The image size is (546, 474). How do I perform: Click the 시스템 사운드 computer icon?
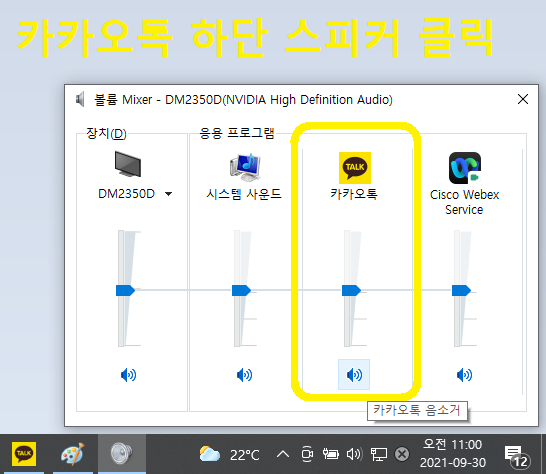[x=245, y=167]
